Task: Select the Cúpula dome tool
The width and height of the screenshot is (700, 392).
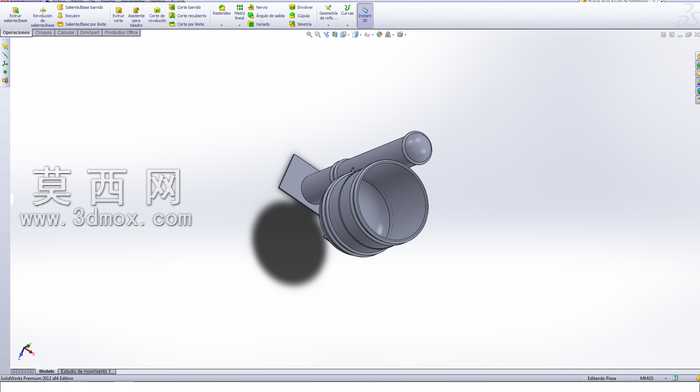Action: click(300, 16)
